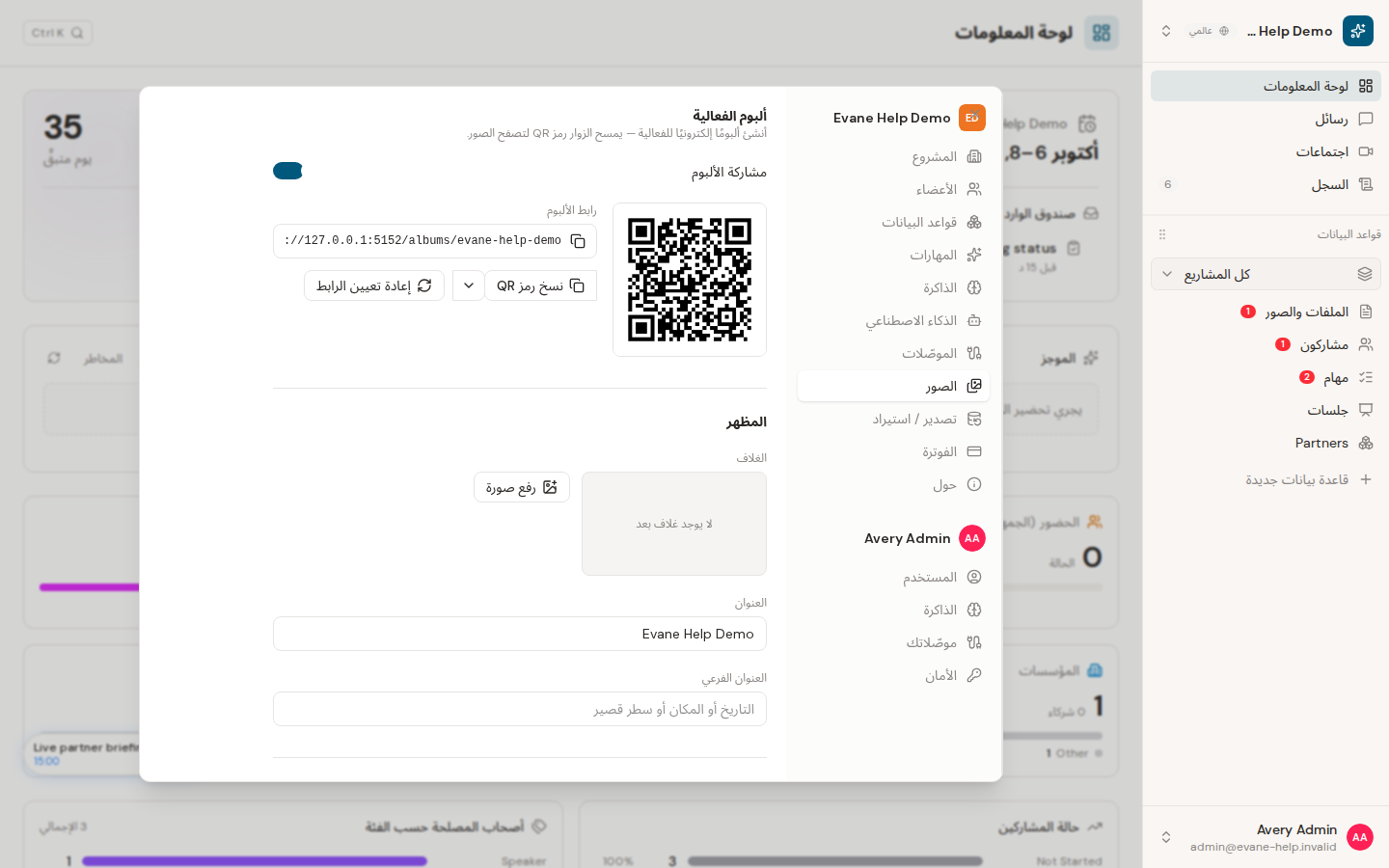Click المستخدم user icon

pyautogui.click(x=974, y=577)
